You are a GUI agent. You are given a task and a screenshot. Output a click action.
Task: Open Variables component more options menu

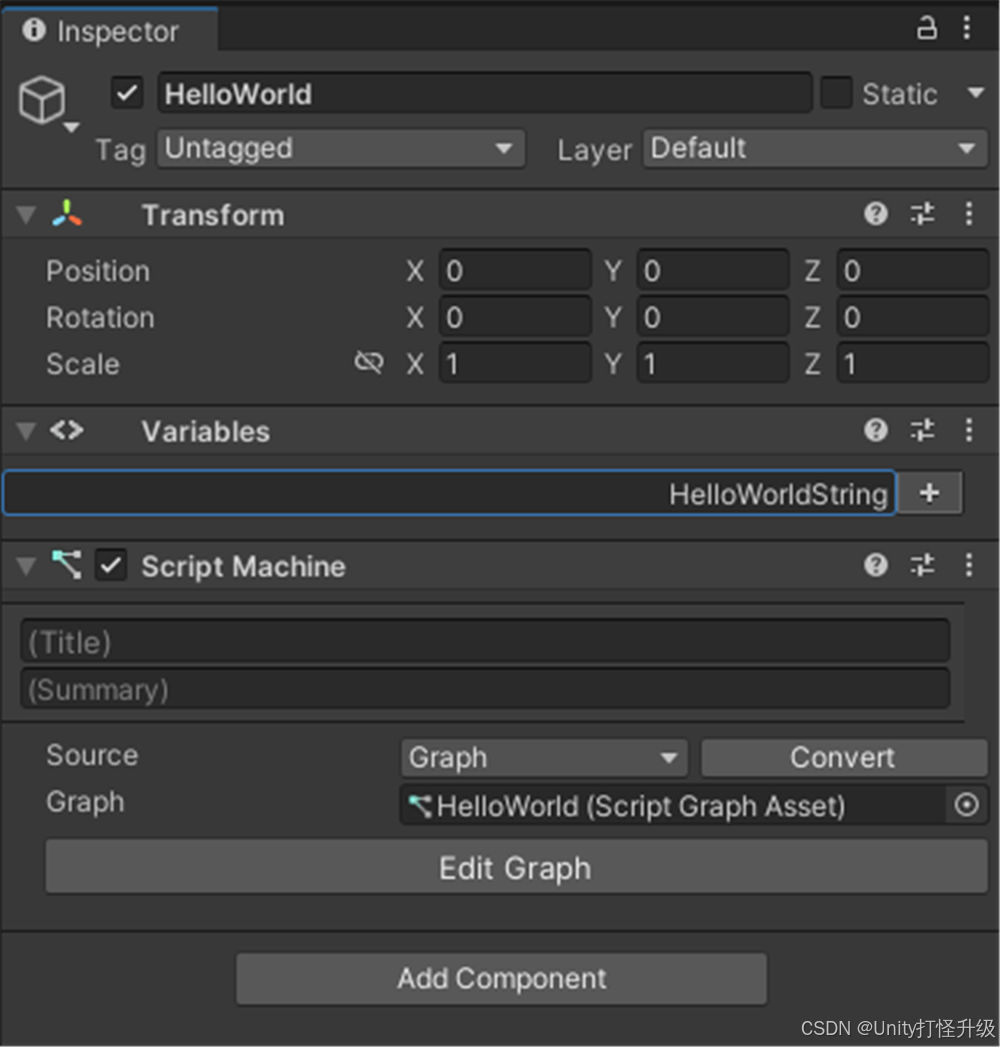(x=969, y=430)
